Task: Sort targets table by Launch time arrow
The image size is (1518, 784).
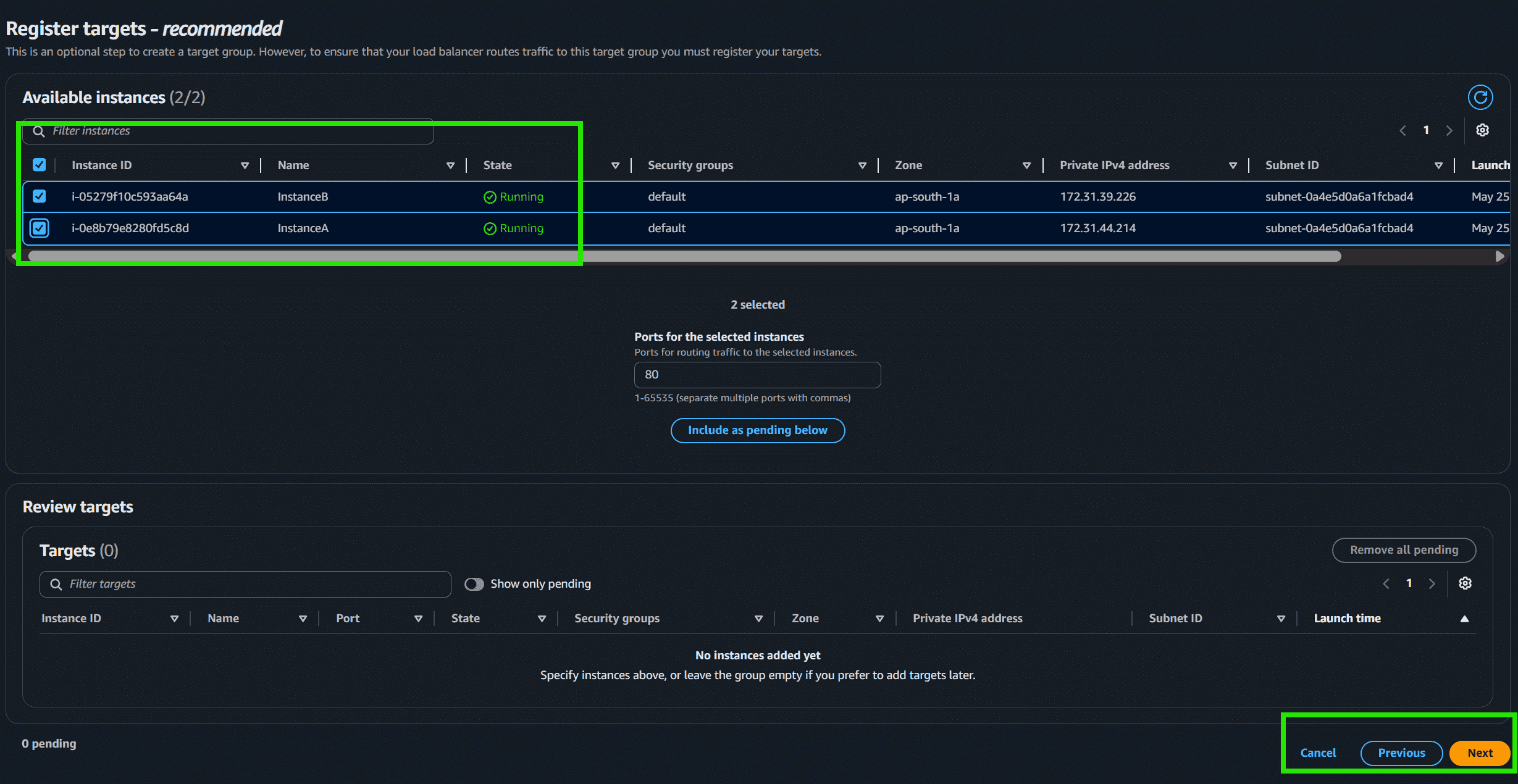Action: (1464, 619)
